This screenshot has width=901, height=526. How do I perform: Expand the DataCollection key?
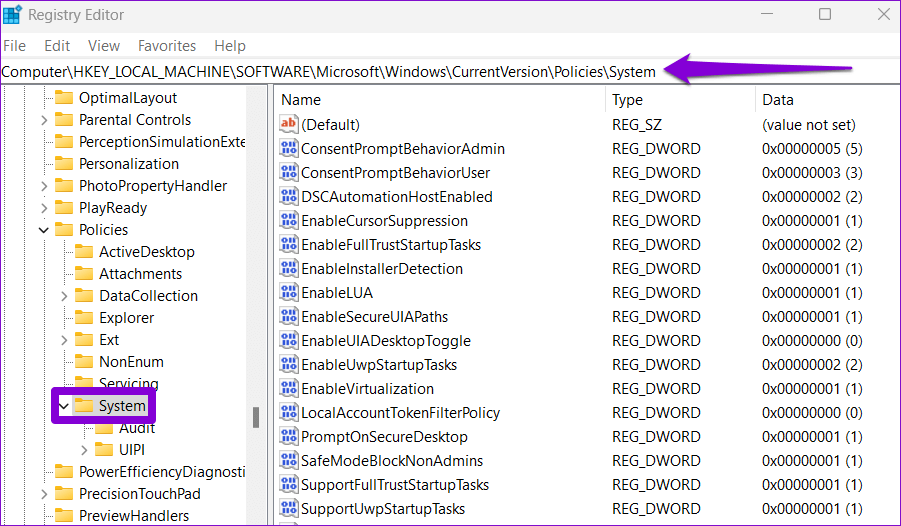pos(64,295)
